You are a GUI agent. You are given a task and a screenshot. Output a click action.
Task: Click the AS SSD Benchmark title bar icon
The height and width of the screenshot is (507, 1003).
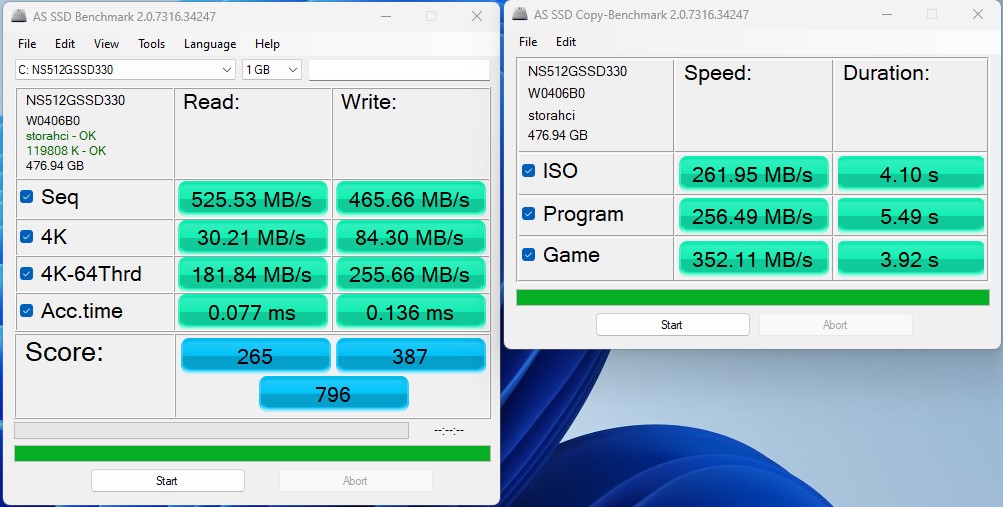click(20, 16)
